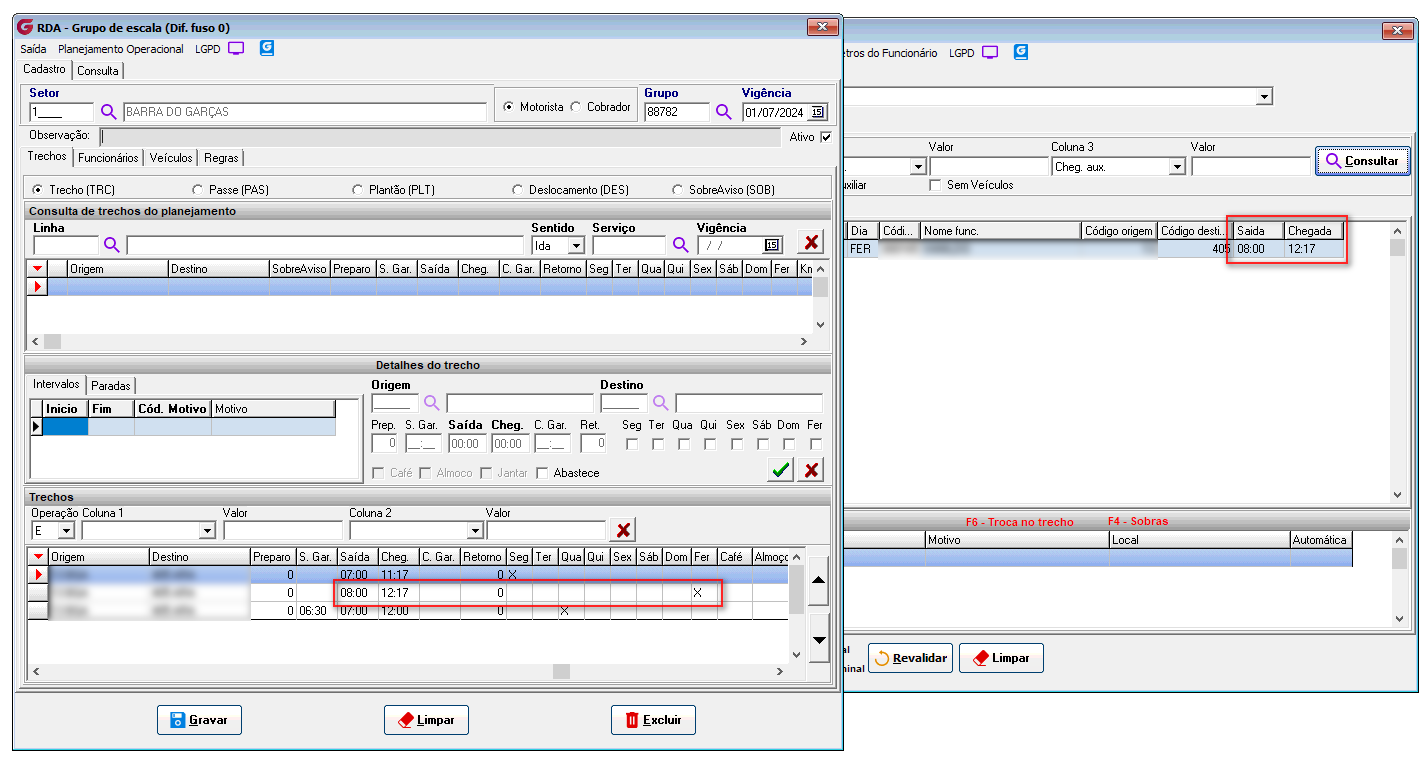Select the Motorista radio button

coord(509,107)
